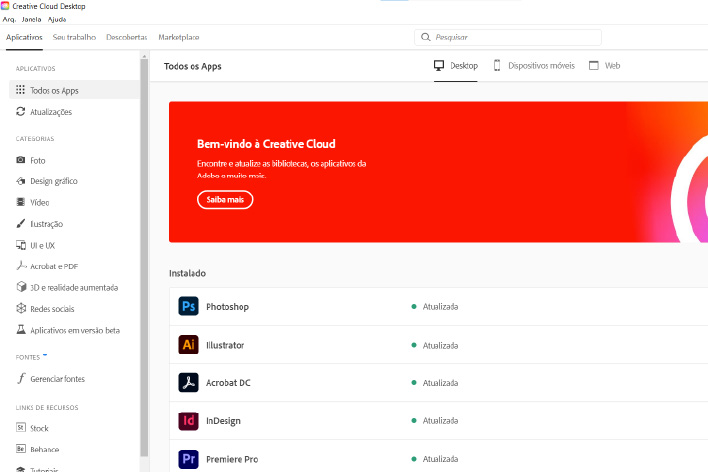Image resolution: width=708 pixels, height=472 pixels.
Task: Select the Design gráfico icon
Action: [21, 181]
